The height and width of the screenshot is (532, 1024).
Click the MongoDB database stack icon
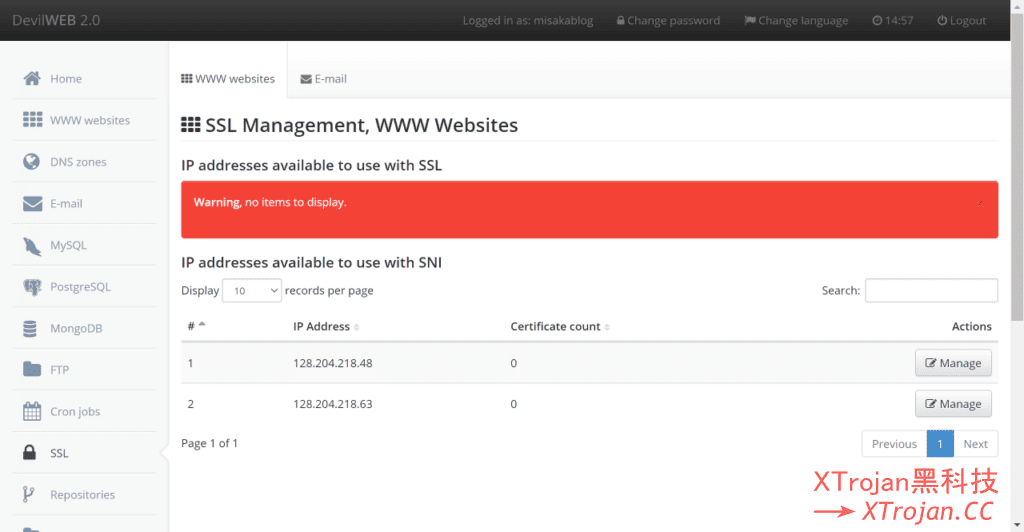[32, 329]
